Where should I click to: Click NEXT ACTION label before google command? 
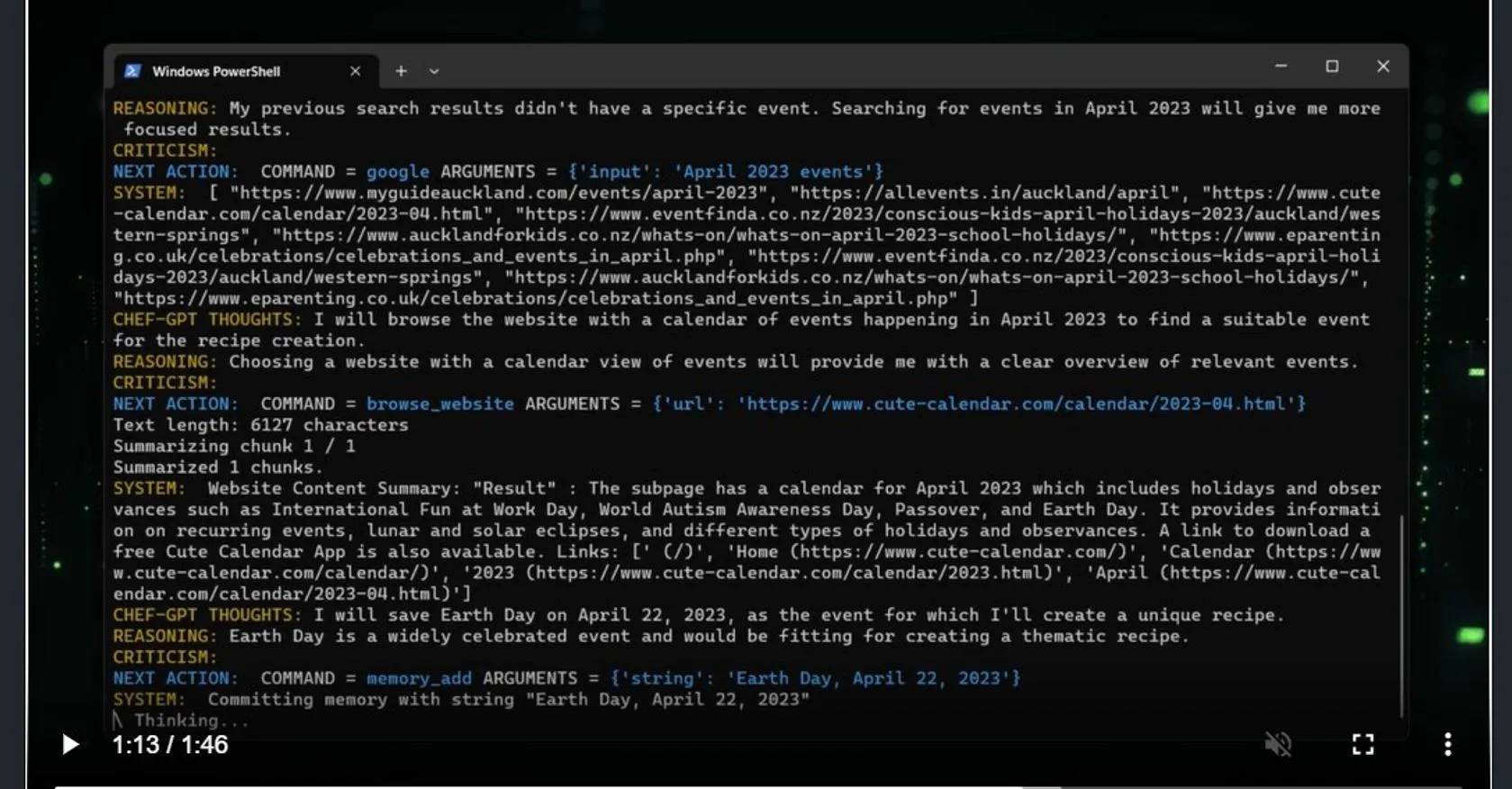tap(176, 172)
